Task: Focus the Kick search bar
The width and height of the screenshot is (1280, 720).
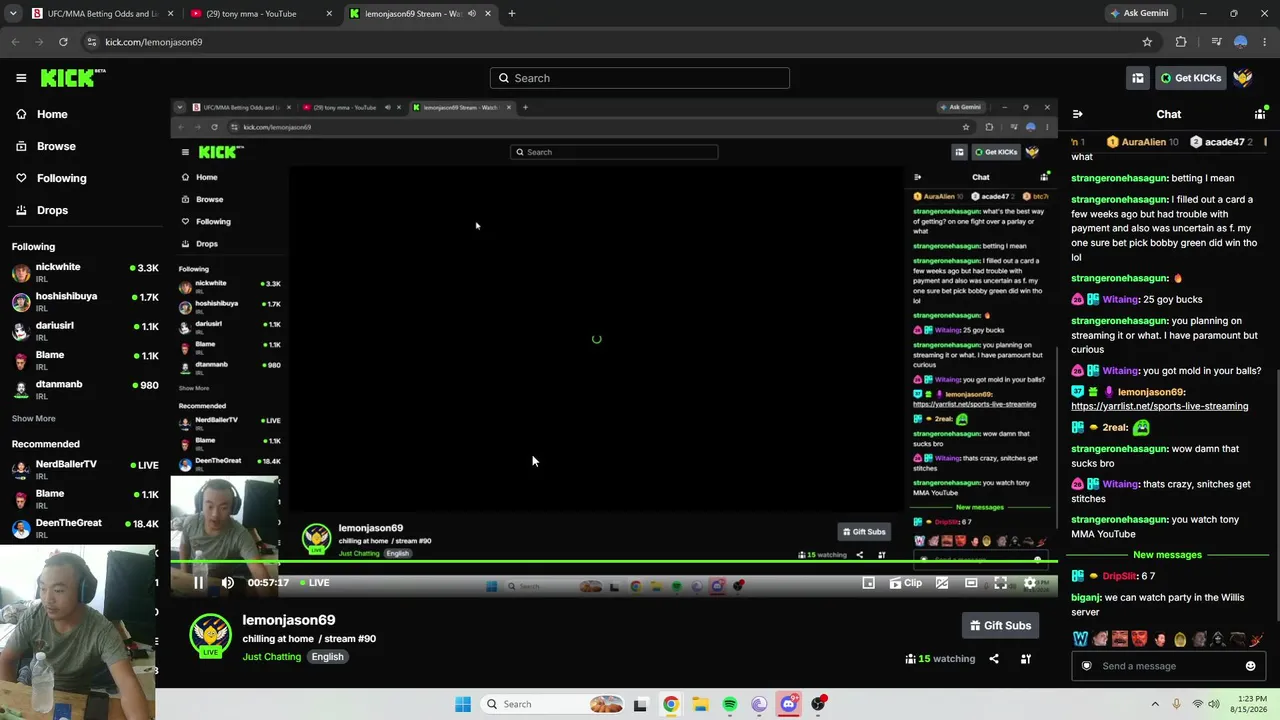Action: pyautogui.click(x=640, y=78)
